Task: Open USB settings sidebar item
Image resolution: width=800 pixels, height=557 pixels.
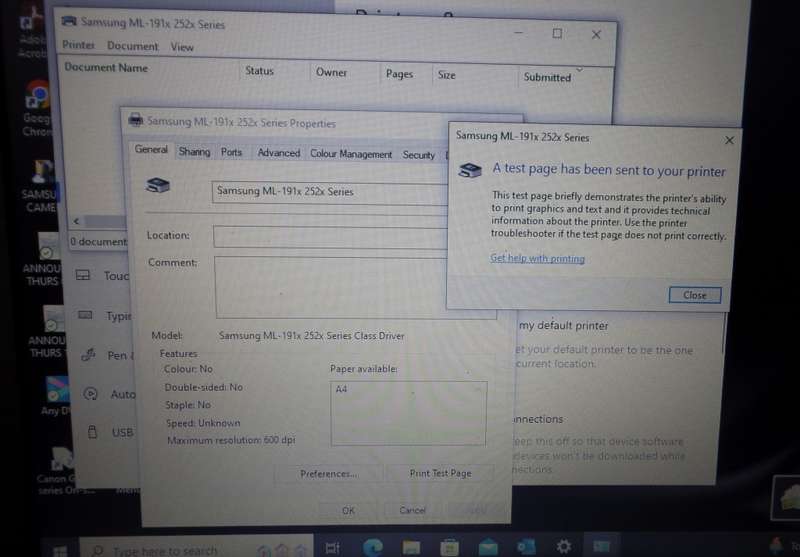Action: pos(109,433)
